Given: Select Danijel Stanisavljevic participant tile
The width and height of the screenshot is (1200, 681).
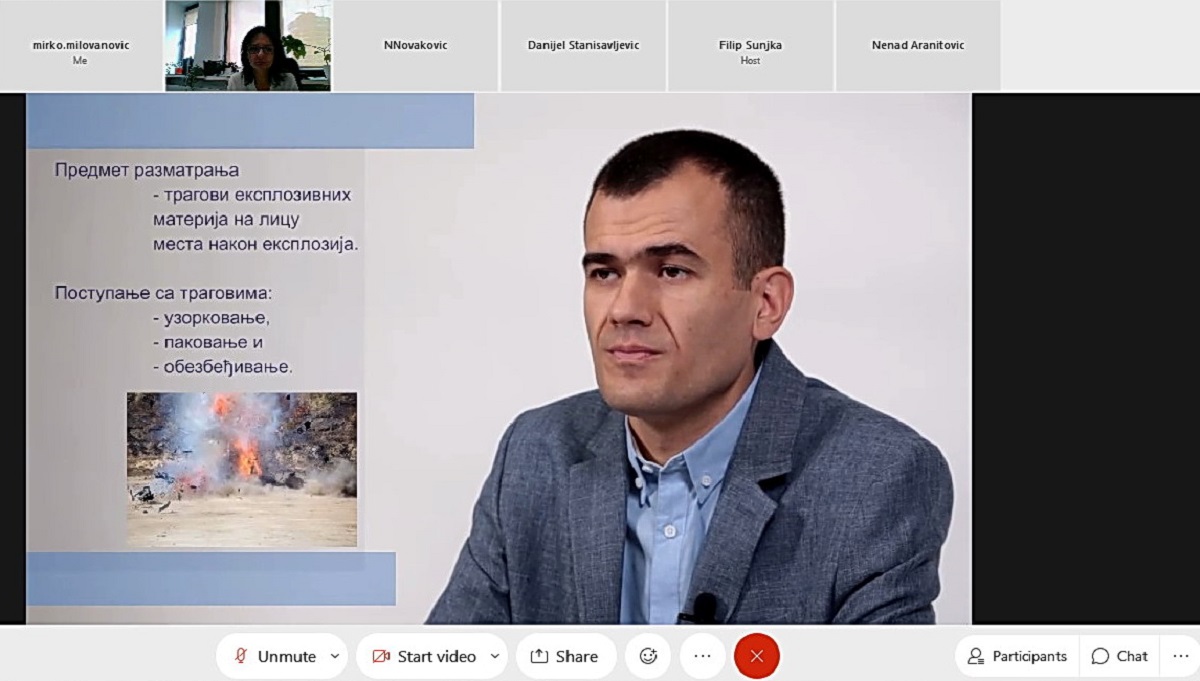Looking at the screenshot, I should (x=583, y=46).
